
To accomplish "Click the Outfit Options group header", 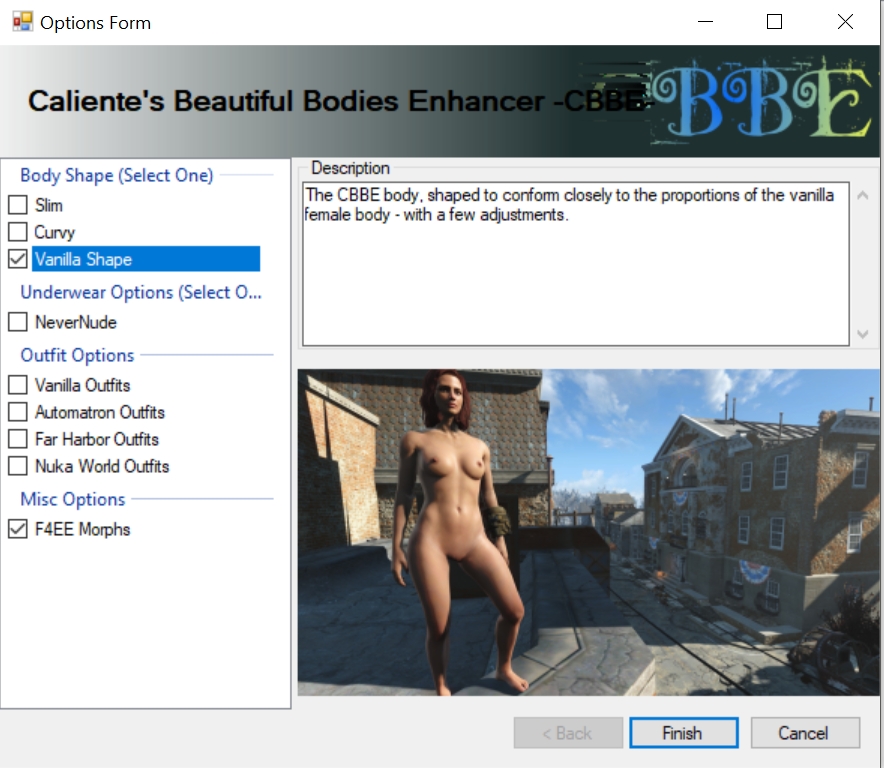I will [x=77, y=355].
